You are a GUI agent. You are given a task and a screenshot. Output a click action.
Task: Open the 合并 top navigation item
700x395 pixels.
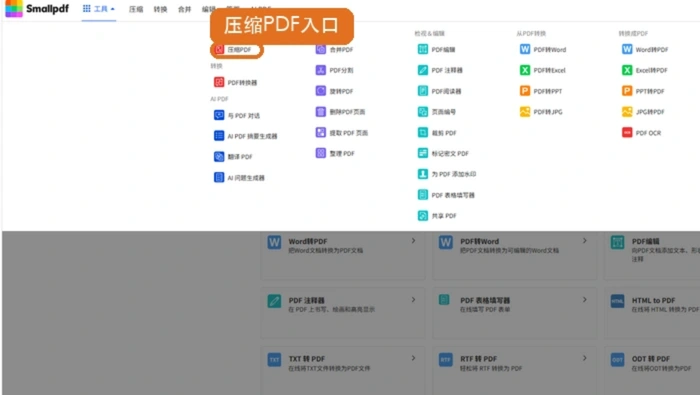pyautogui.click(x=184, y=9)
